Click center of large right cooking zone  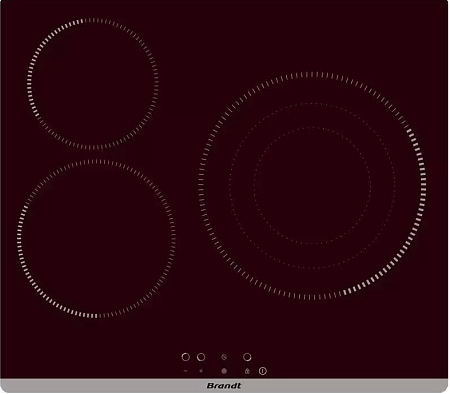click(312, 185)
